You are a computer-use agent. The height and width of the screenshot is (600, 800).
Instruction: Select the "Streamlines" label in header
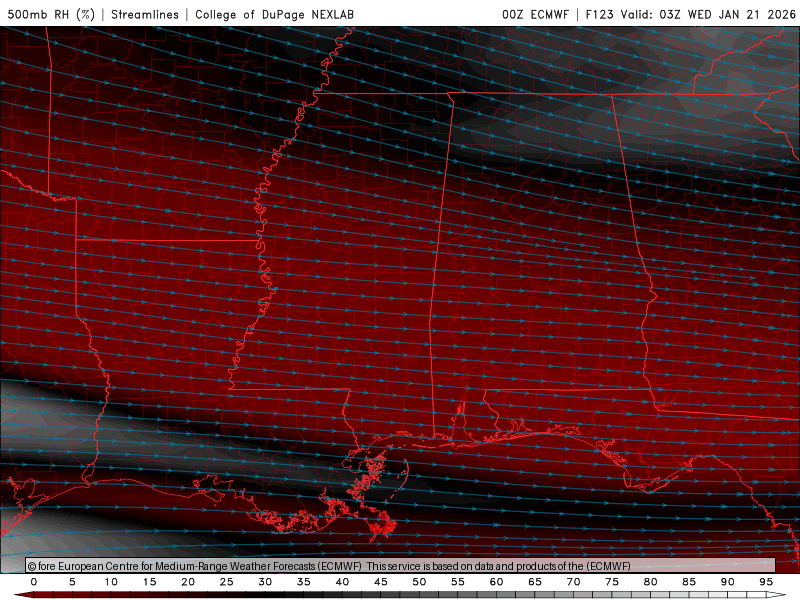(145, 14)
